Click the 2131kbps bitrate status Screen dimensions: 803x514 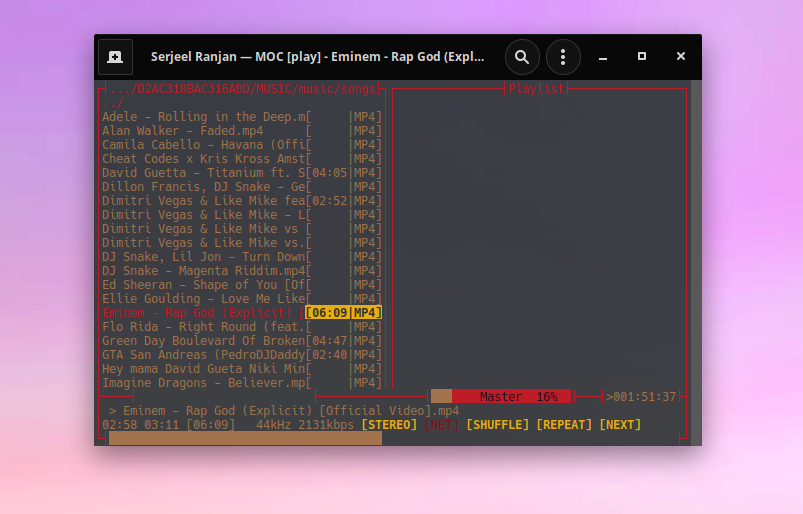[x=326, y=425]
